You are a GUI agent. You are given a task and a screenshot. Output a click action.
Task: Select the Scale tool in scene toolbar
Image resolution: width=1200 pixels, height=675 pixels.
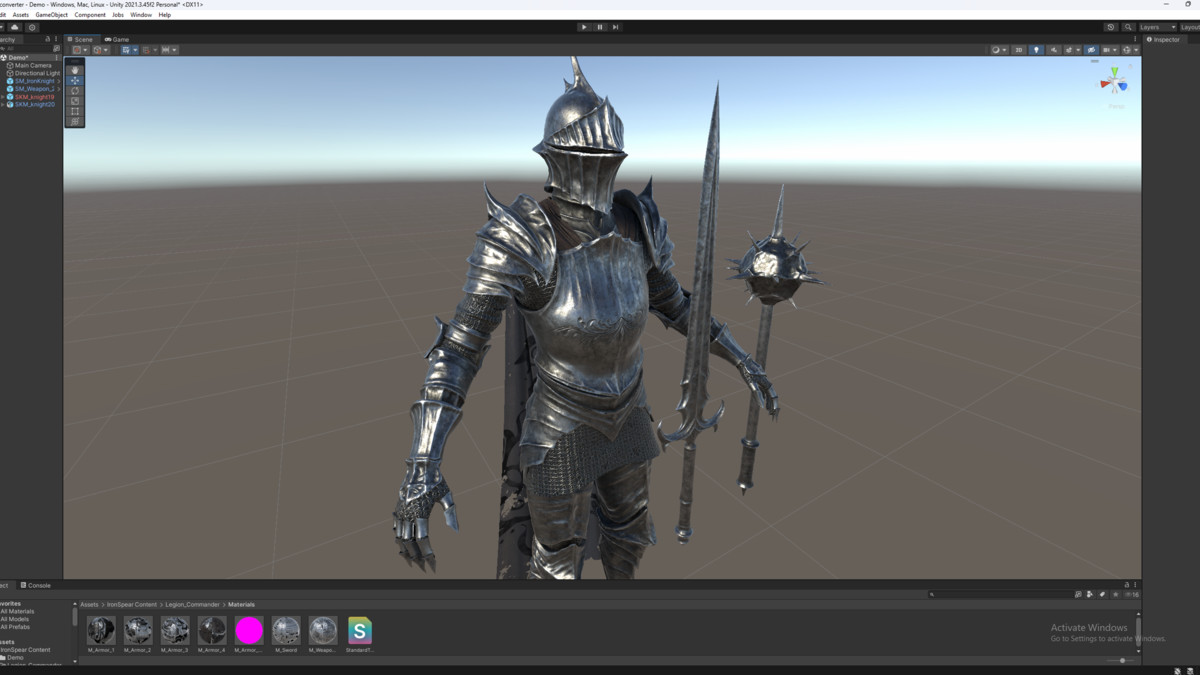click(x=74, y=101)
